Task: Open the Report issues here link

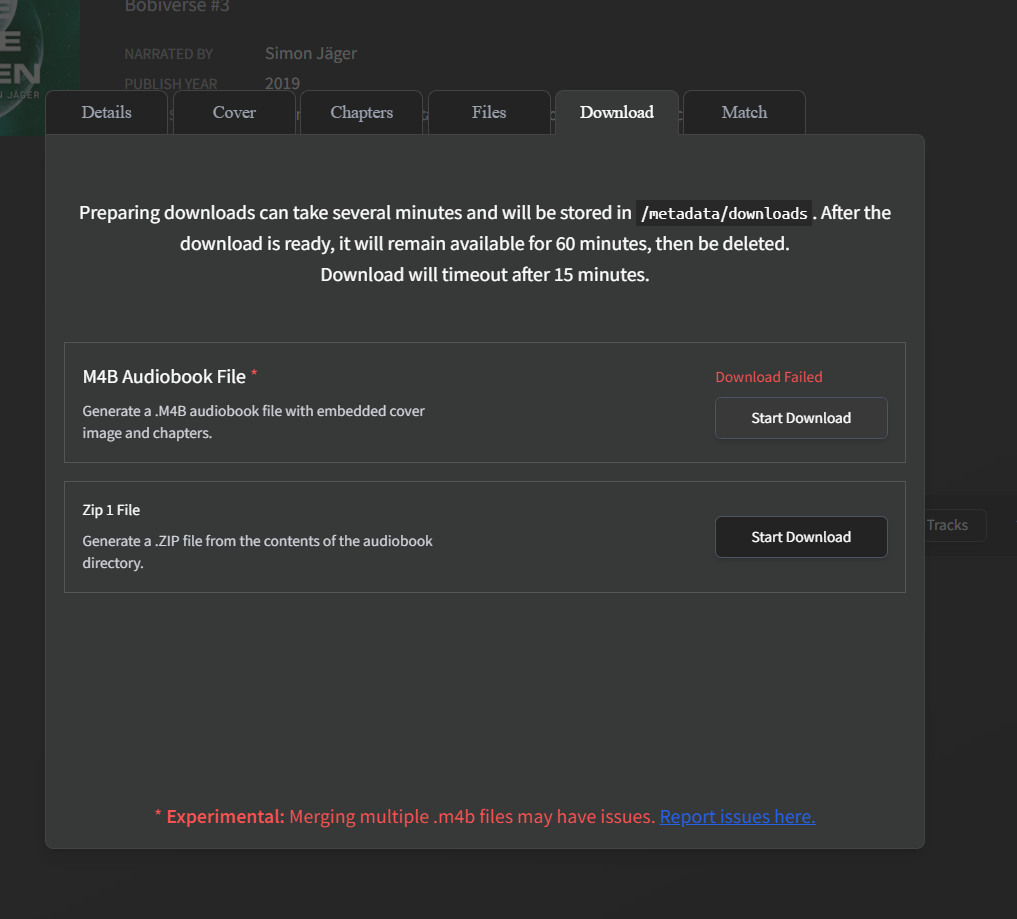Action: 737,816
